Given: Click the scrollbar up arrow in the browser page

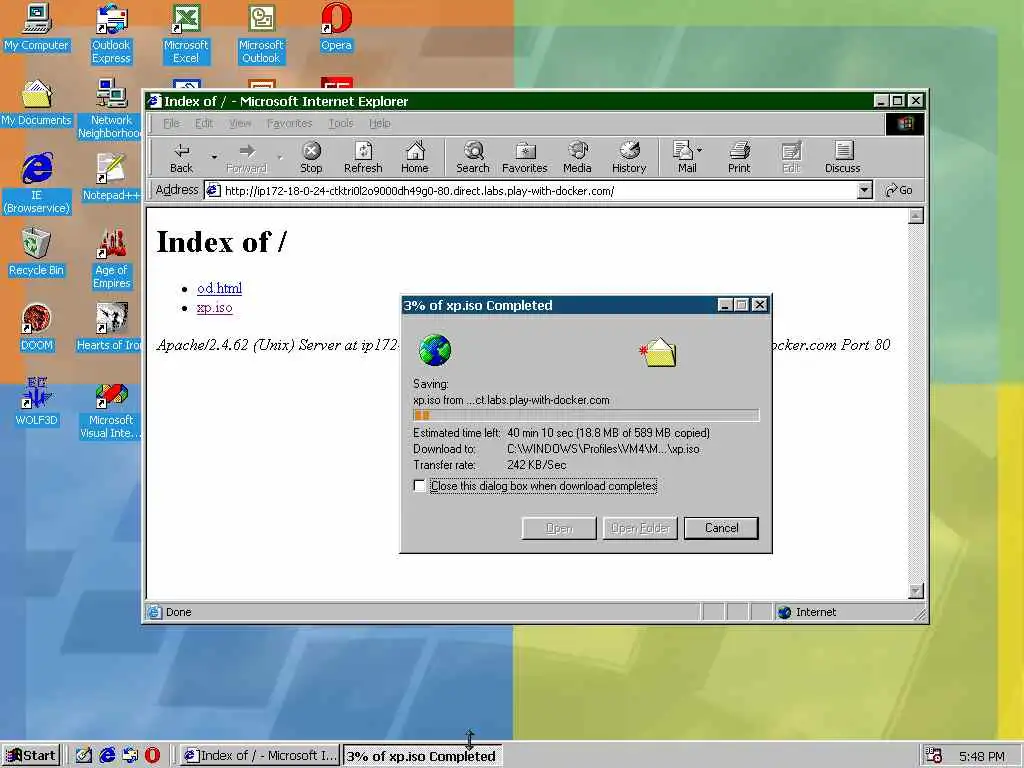Looking at the screenshot, I should coord(916,216).
